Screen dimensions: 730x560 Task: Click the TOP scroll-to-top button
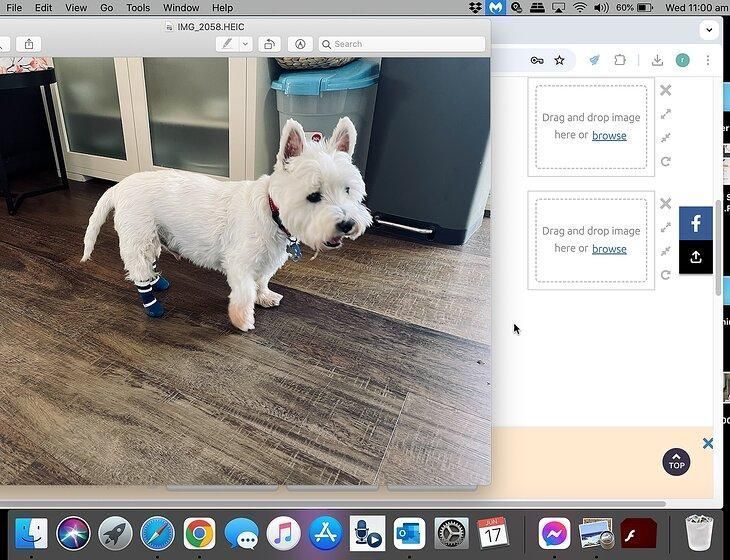coord(676,462)
